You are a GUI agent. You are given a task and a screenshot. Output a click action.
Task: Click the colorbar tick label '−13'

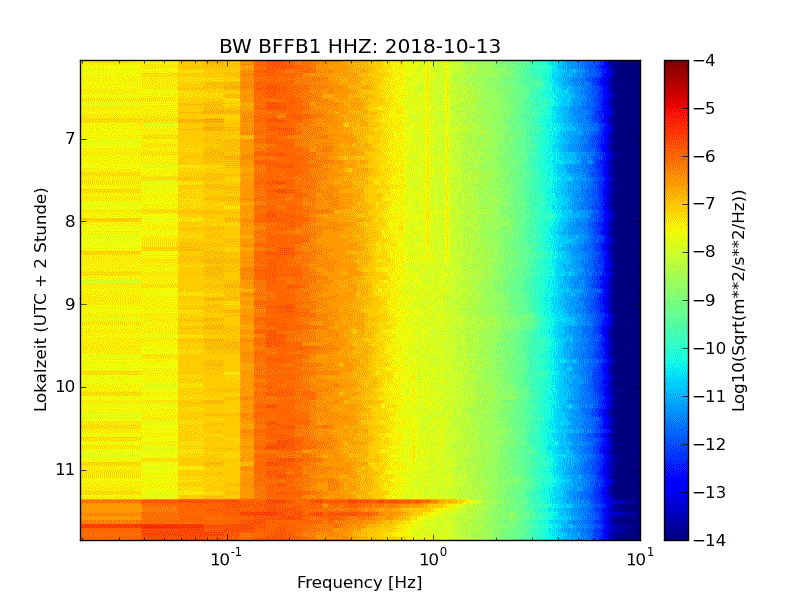pyautogui.click(x=710, y=492)
